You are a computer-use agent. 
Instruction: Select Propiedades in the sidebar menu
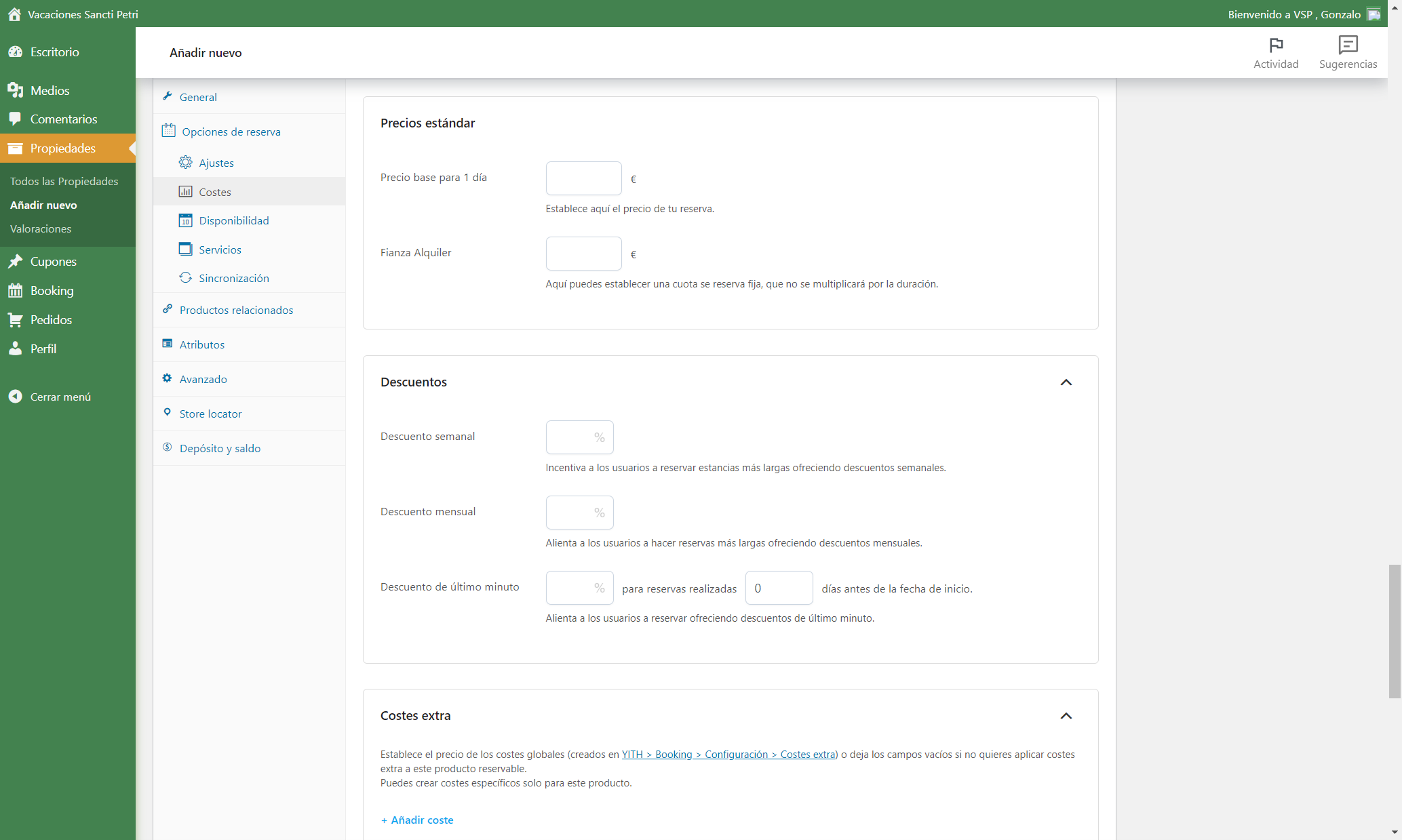point(68,148)
